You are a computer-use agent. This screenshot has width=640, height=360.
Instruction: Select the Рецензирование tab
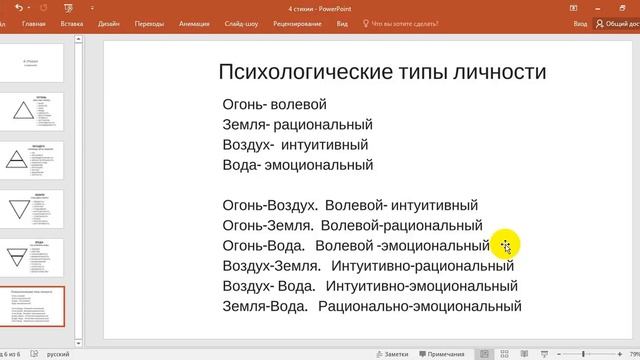(298, 24)
